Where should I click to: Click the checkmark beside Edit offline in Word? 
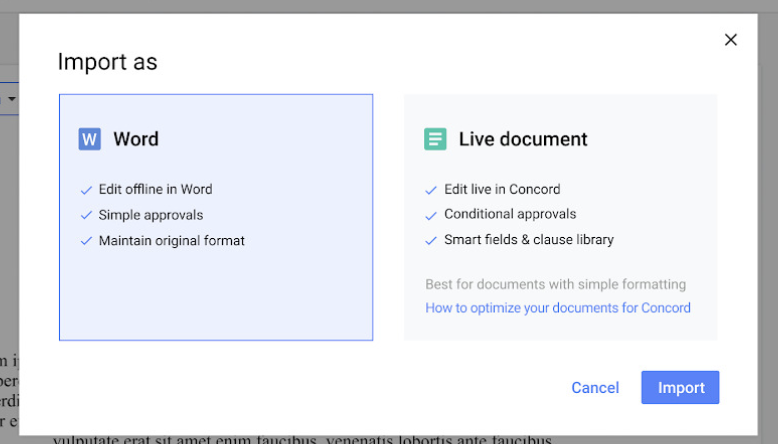86,190
